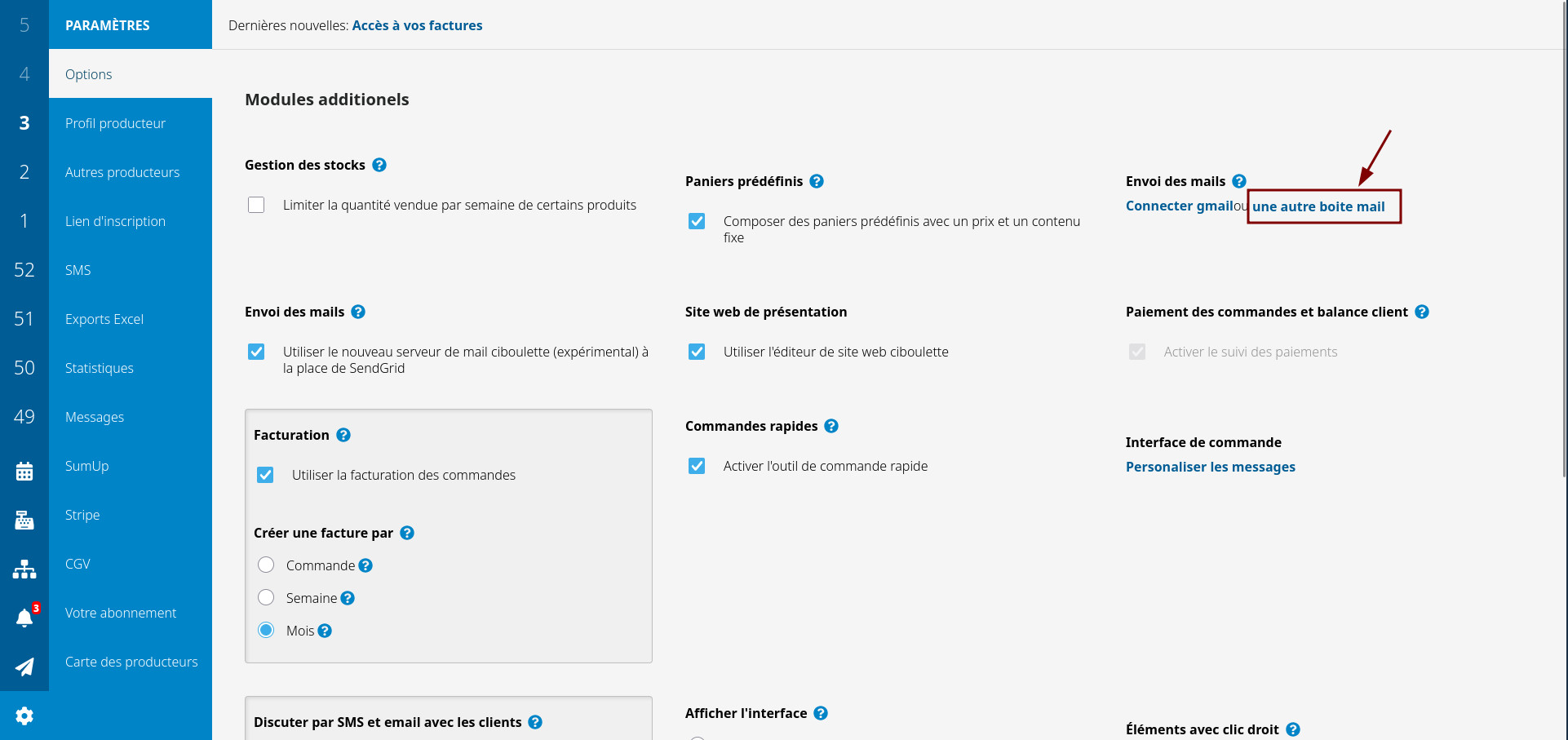Open the calendar icon in sidebar
The height and width of the screenshot is (740, 1568).
24,471
